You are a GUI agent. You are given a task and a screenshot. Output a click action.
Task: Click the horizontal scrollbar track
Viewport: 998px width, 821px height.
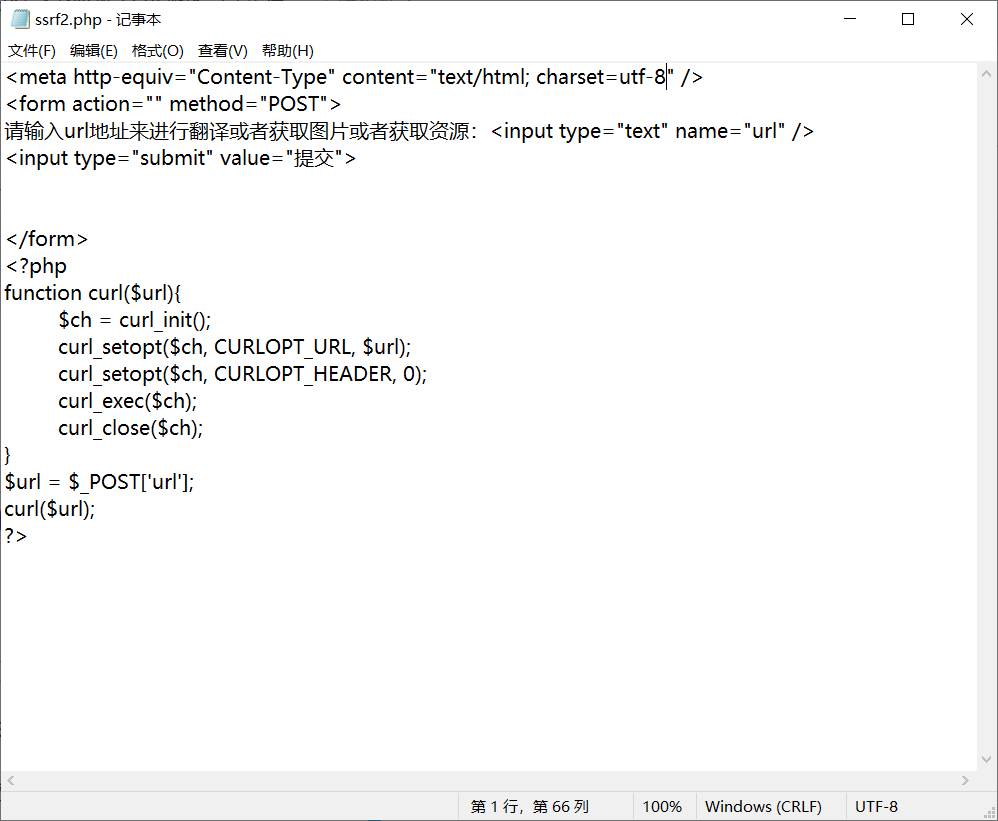pos(488,780)
